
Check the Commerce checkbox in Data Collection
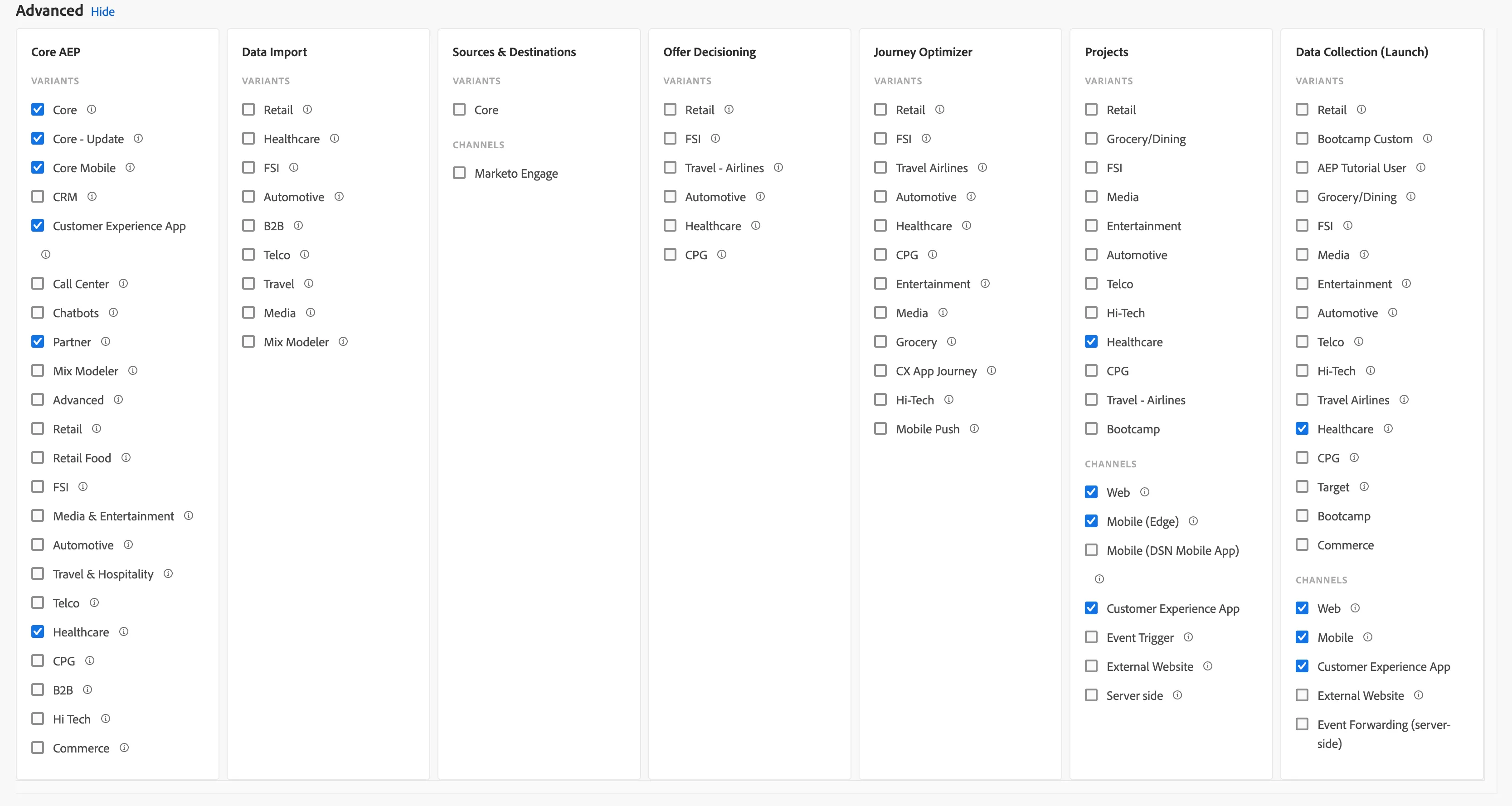pyautogui.click(x=1302, y=544)
